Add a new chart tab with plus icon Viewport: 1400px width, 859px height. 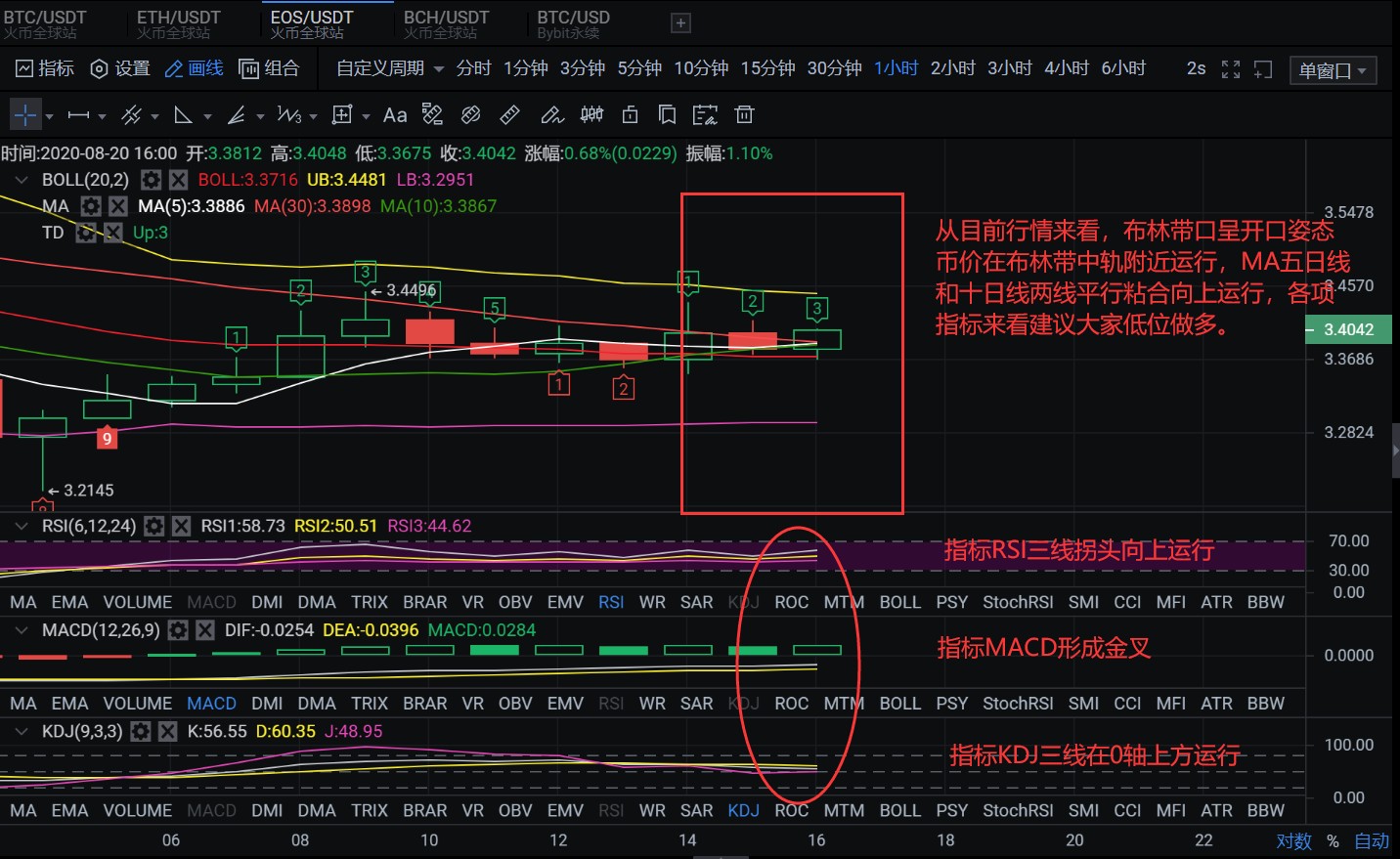point(681,22)
